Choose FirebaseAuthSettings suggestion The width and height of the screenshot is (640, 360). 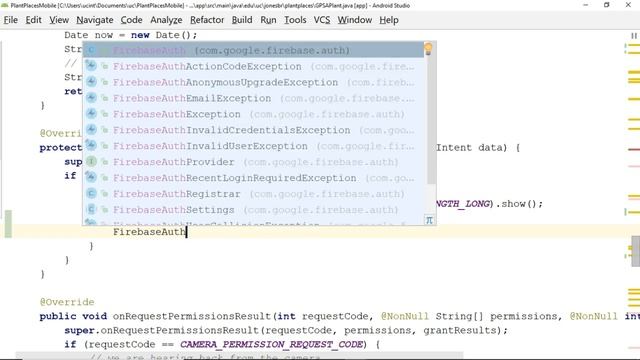pos(253,209)
